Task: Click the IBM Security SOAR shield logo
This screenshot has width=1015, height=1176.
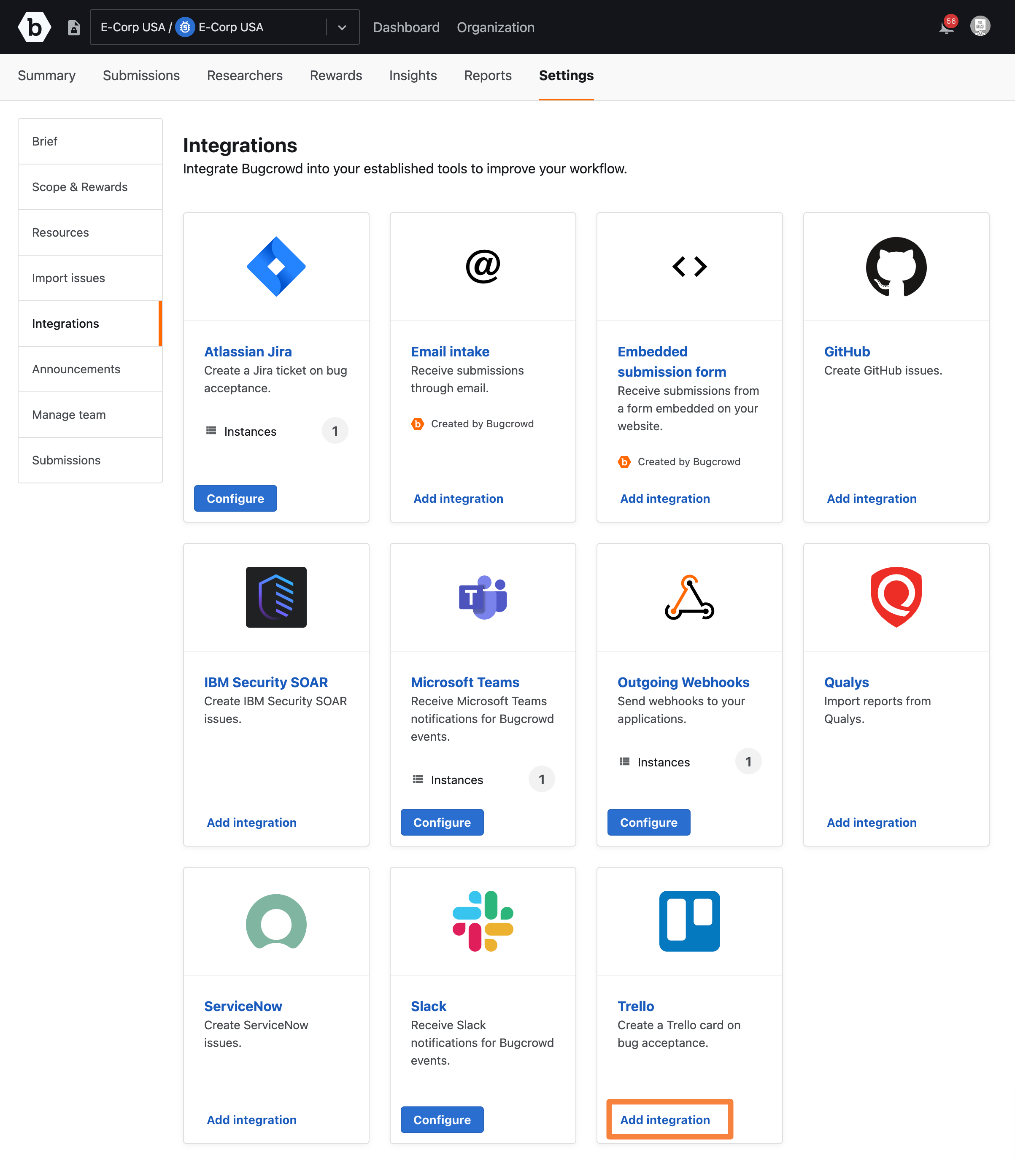Action: point(276,597)
